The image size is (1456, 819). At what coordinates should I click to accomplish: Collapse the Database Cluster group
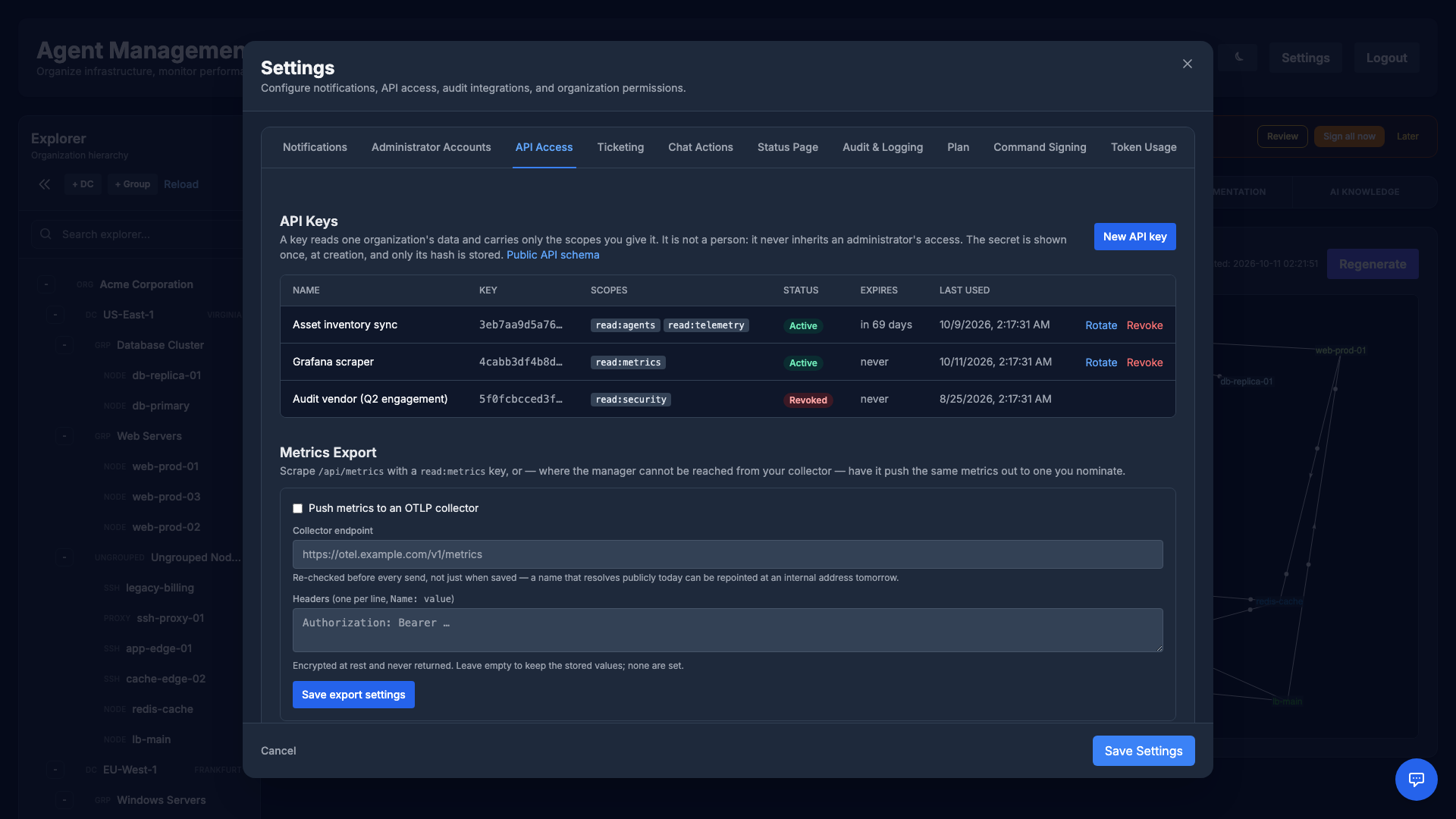(x=64, y=345)
